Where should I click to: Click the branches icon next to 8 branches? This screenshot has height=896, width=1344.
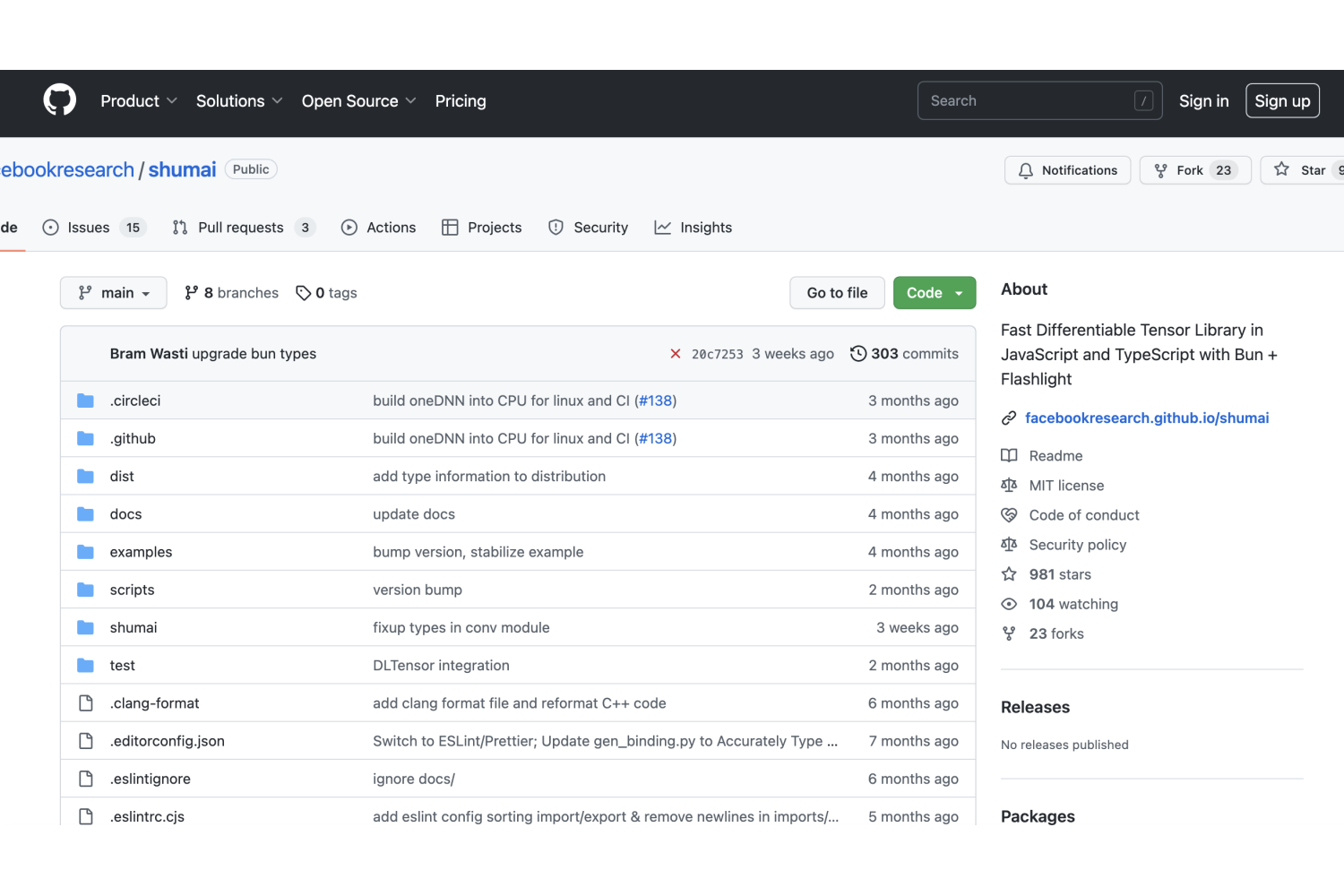[191, 293]
